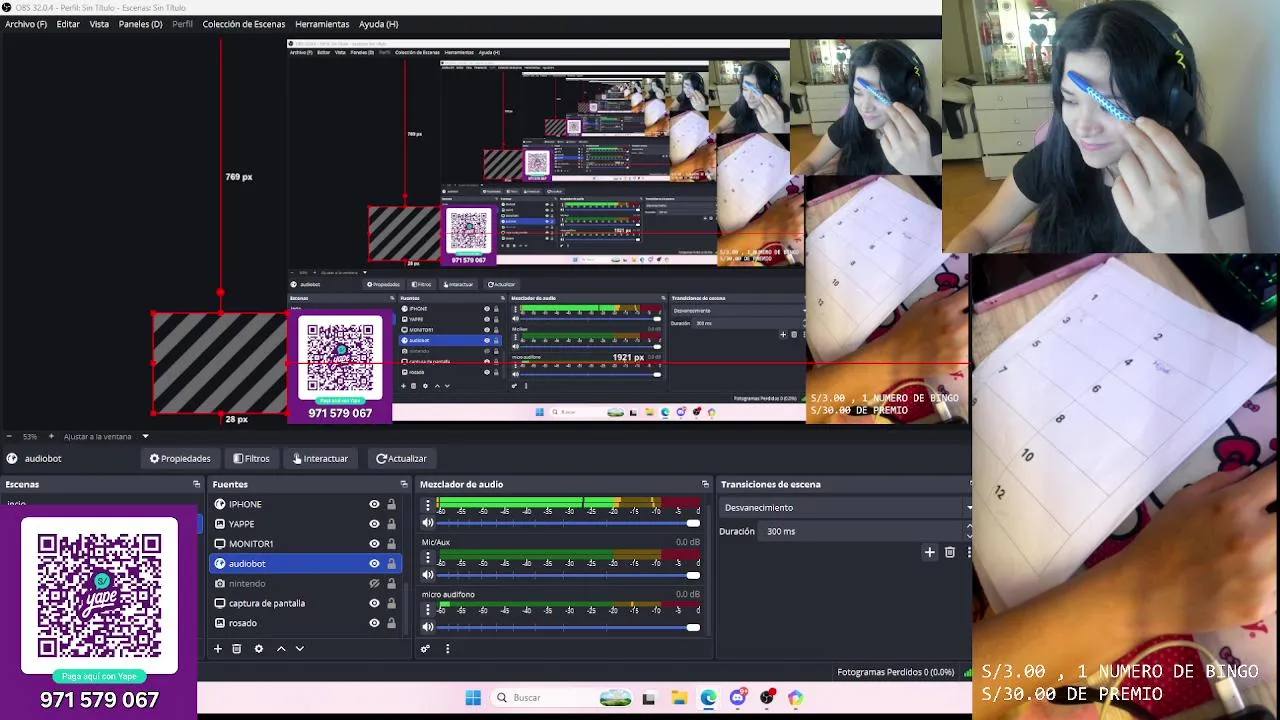The height and width of the screenshot is (720, 1280).
Task: Open first mixer channel options dots
Action: click(x=427, y=505)
